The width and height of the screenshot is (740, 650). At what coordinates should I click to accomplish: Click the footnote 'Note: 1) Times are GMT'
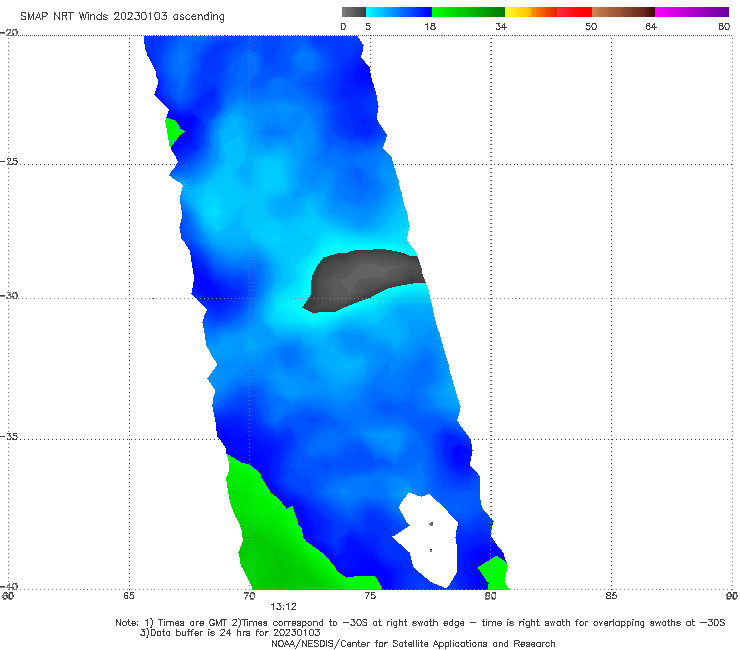[x=171, y=623]
